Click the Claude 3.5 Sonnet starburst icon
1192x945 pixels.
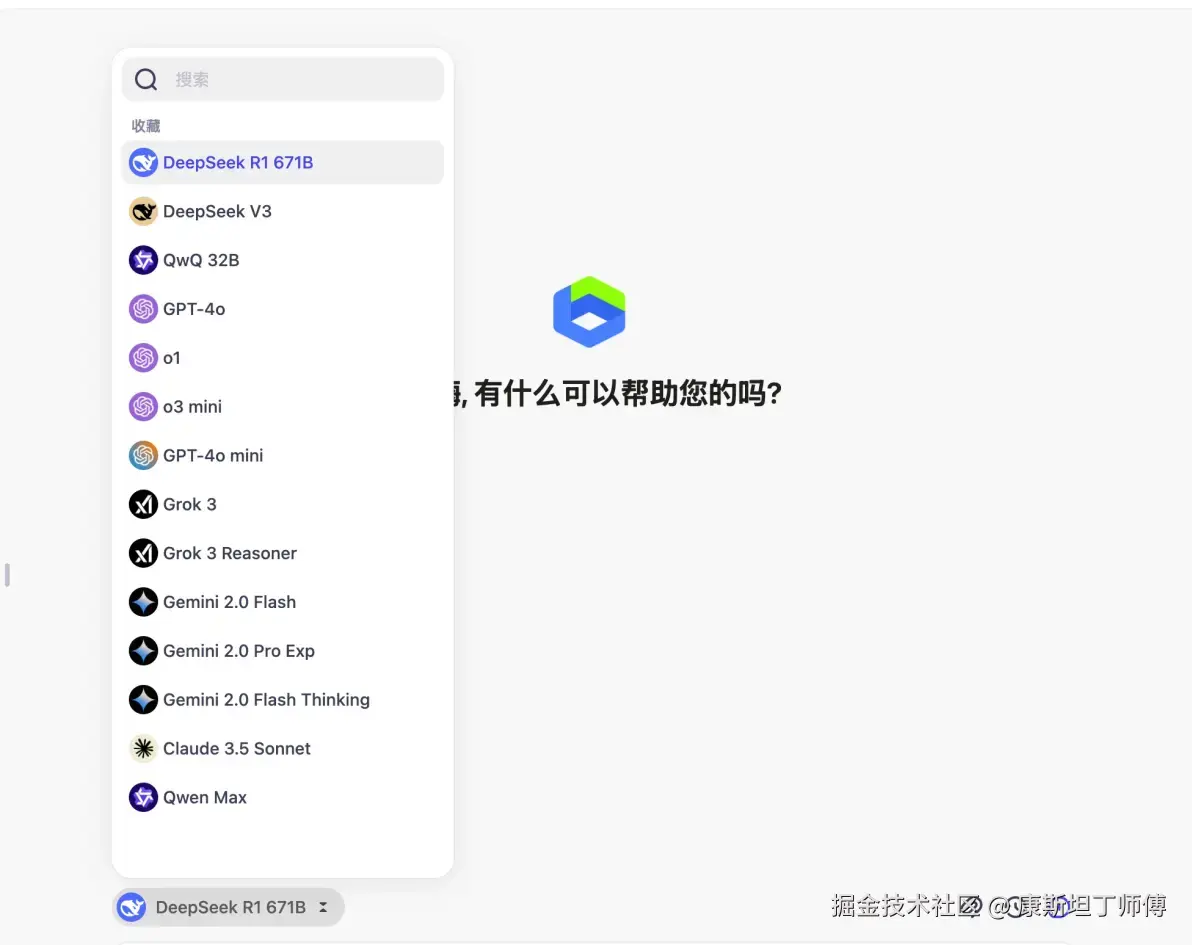click(x=143, y=748)
